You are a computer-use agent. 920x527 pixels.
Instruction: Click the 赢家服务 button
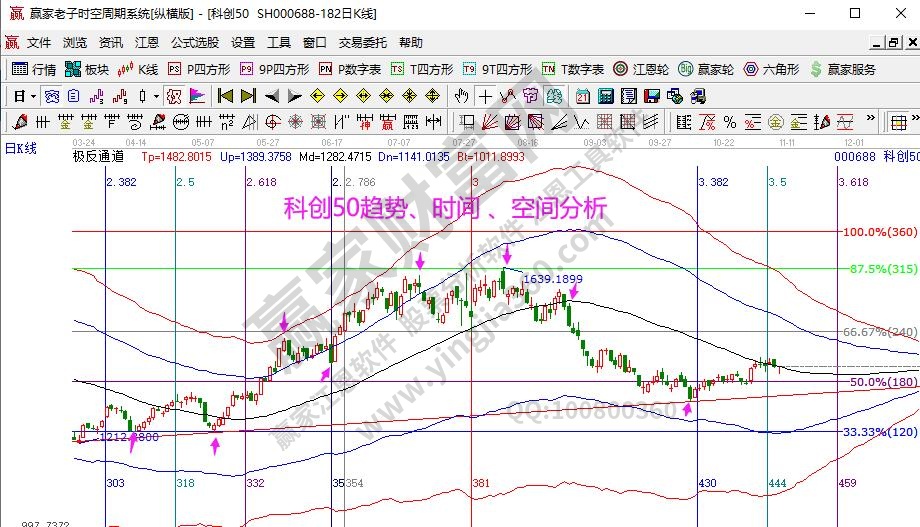843,69
